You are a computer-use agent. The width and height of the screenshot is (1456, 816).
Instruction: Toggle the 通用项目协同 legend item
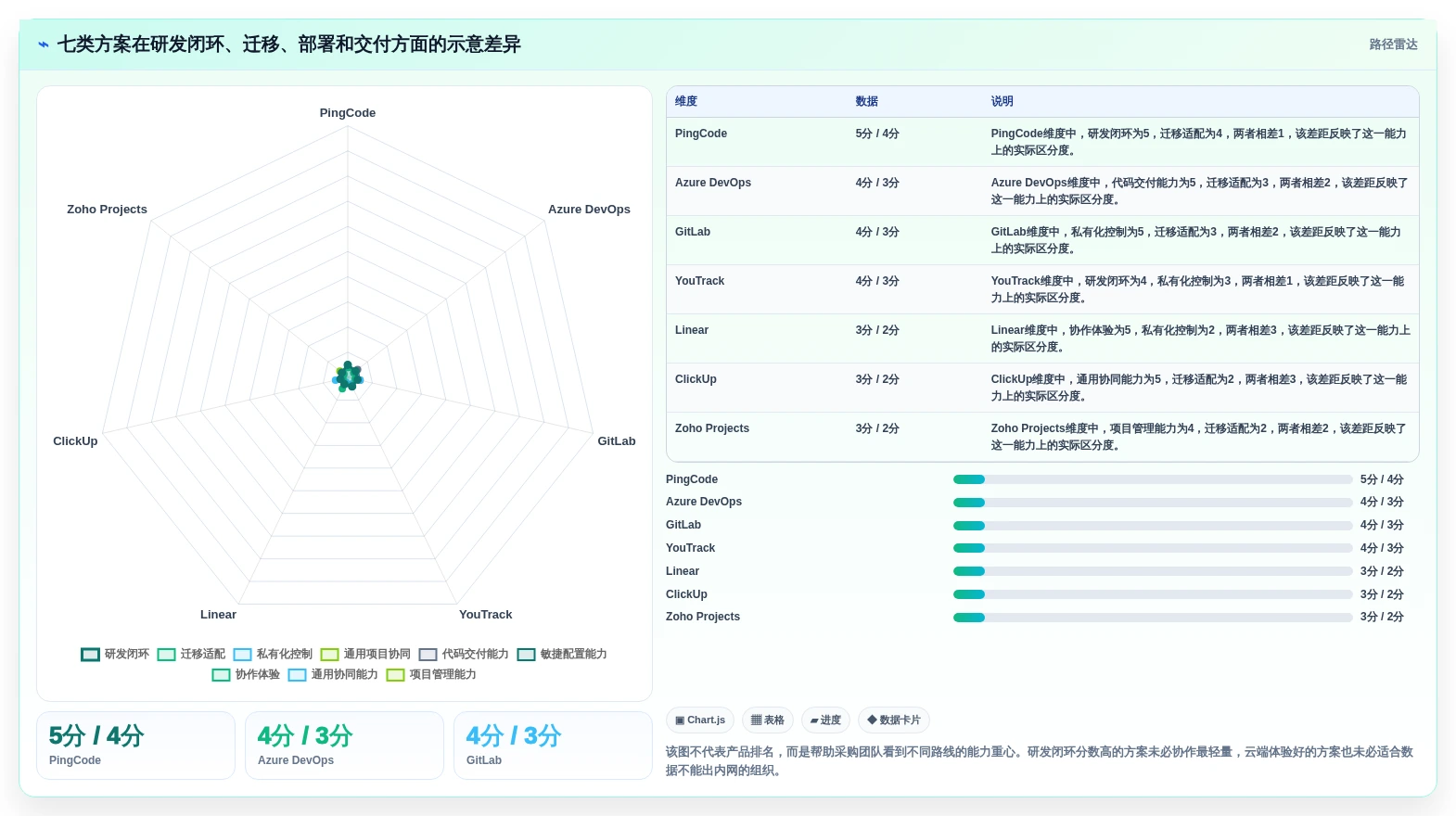tap(365, 654)
